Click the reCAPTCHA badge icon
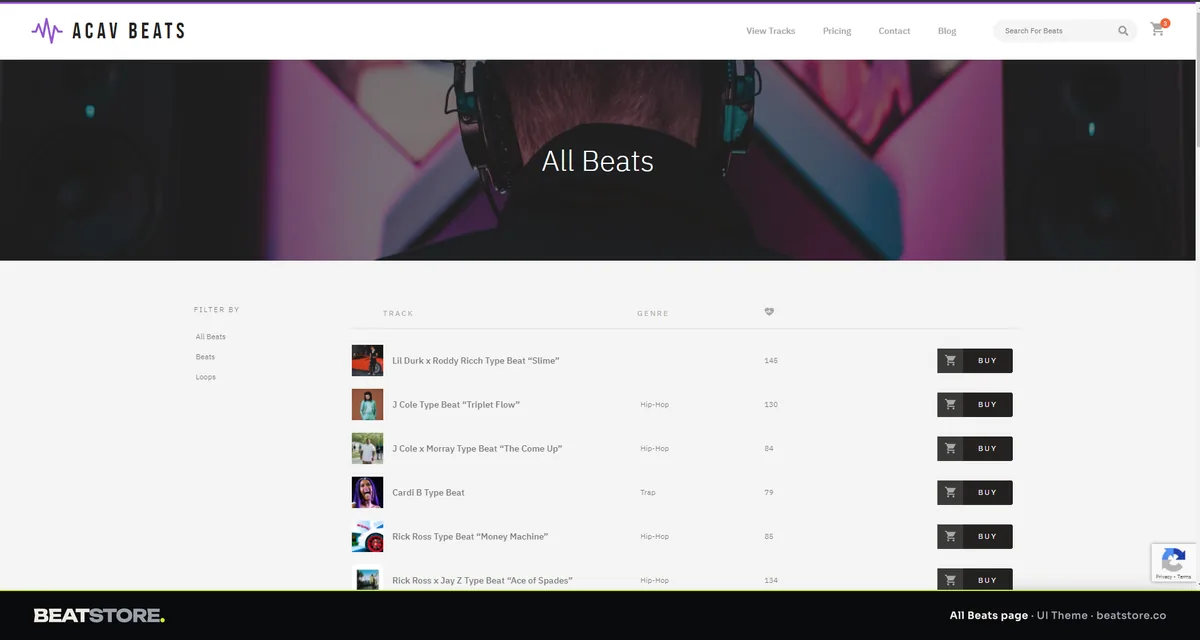Image resolution: width=1200 pixels, height=640 pixels. tap(1175, 563)
